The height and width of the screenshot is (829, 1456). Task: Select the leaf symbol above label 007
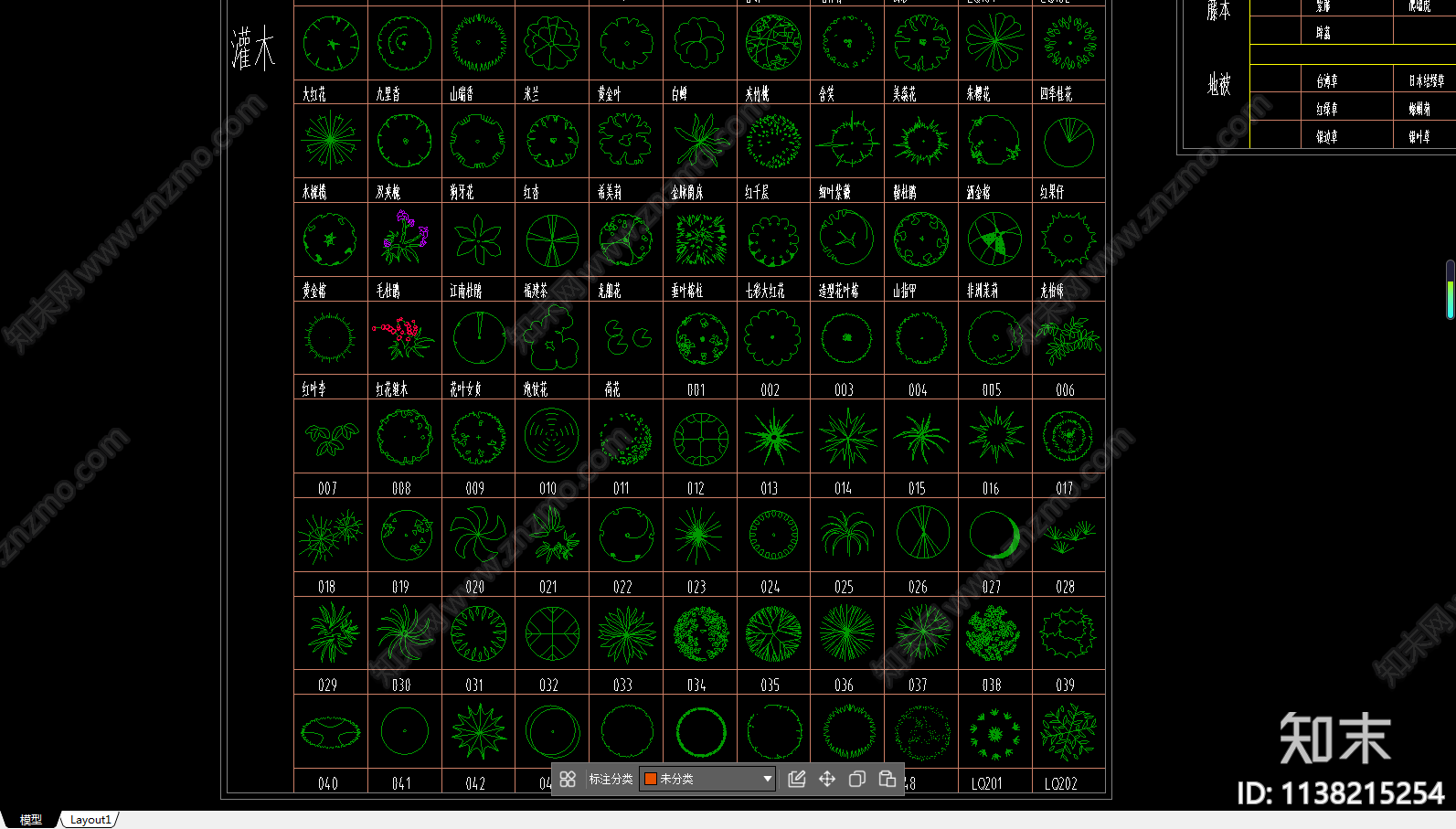pos(331,438)
